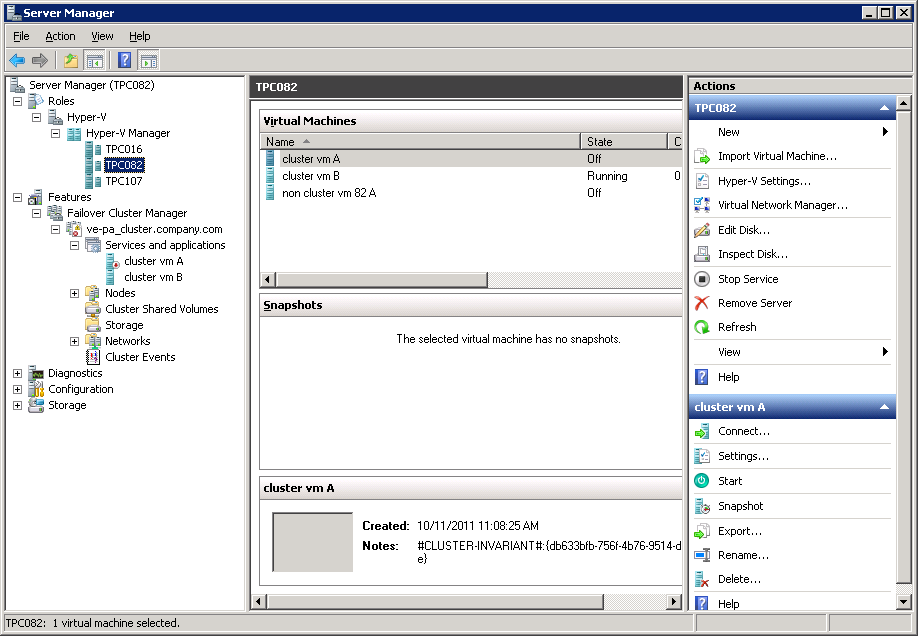This screenshot has width=918, height=636.
Task: Click Snapshot action for cluster vm A
Action: [x=741, y=506]
